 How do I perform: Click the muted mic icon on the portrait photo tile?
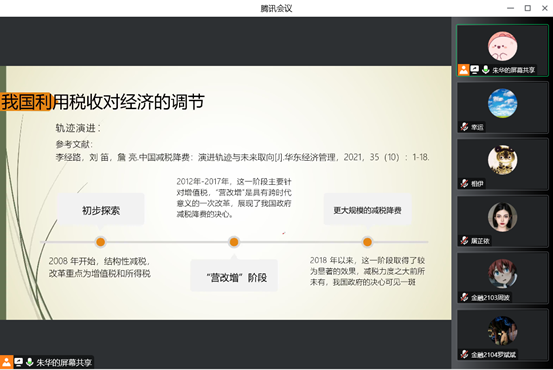coord(464,241)
